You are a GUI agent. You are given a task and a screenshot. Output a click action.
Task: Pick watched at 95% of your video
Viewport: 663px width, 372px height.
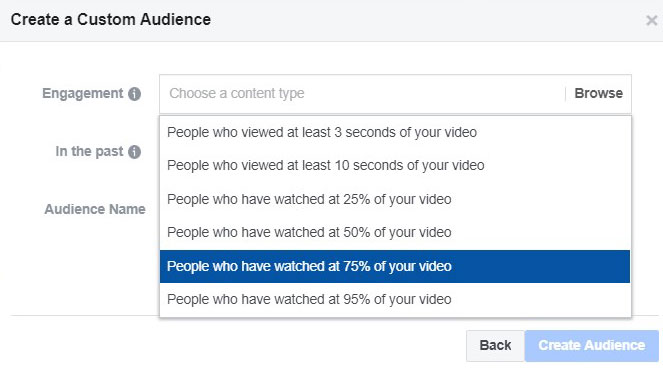pyautogui.click(x=395, y=299)
